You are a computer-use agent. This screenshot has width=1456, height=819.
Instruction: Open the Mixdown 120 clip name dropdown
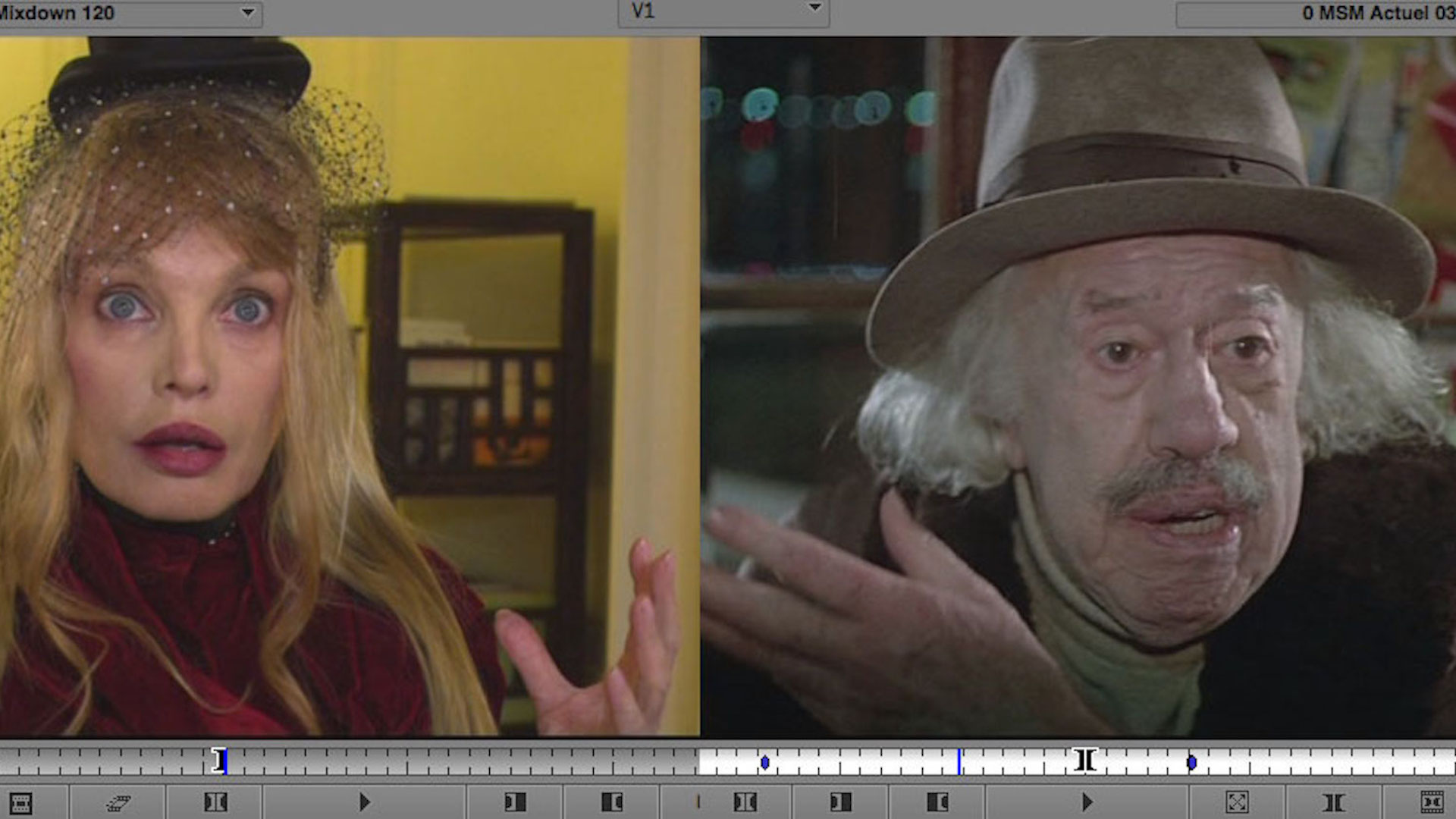point(247,13)
